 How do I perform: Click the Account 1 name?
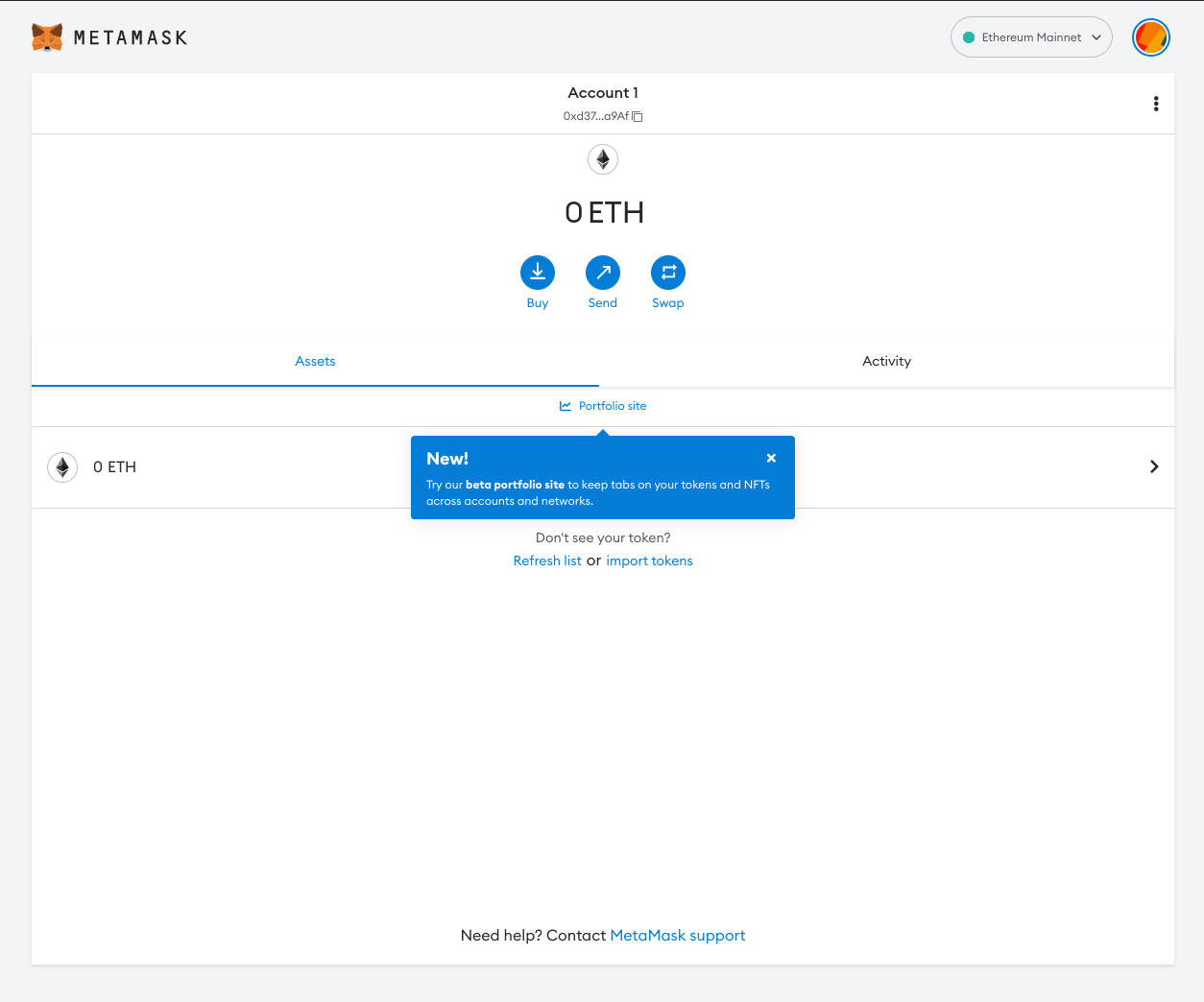(602, 93)
